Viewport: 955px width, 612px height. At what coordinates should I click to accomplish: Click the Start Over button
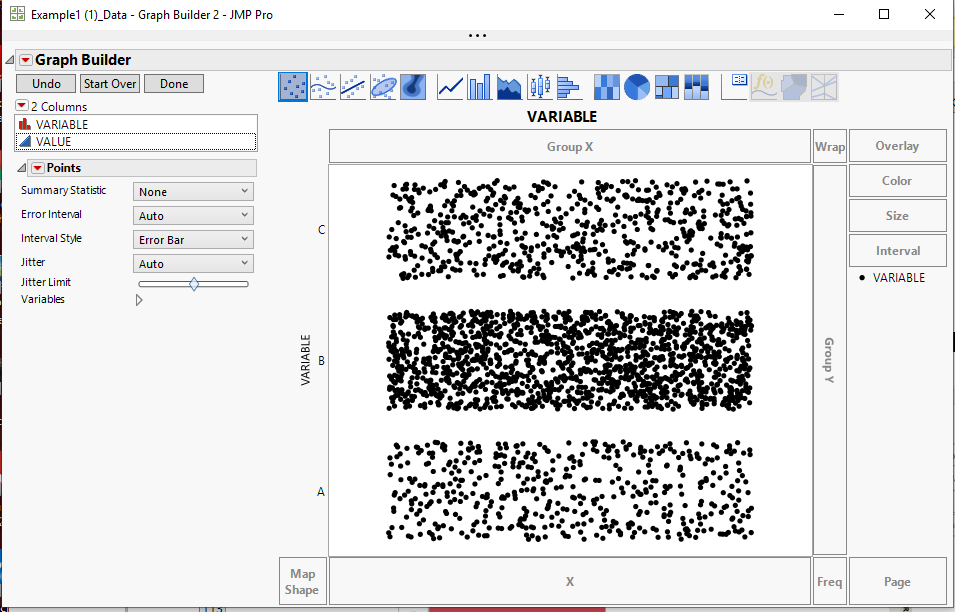(x=109, y=83)
